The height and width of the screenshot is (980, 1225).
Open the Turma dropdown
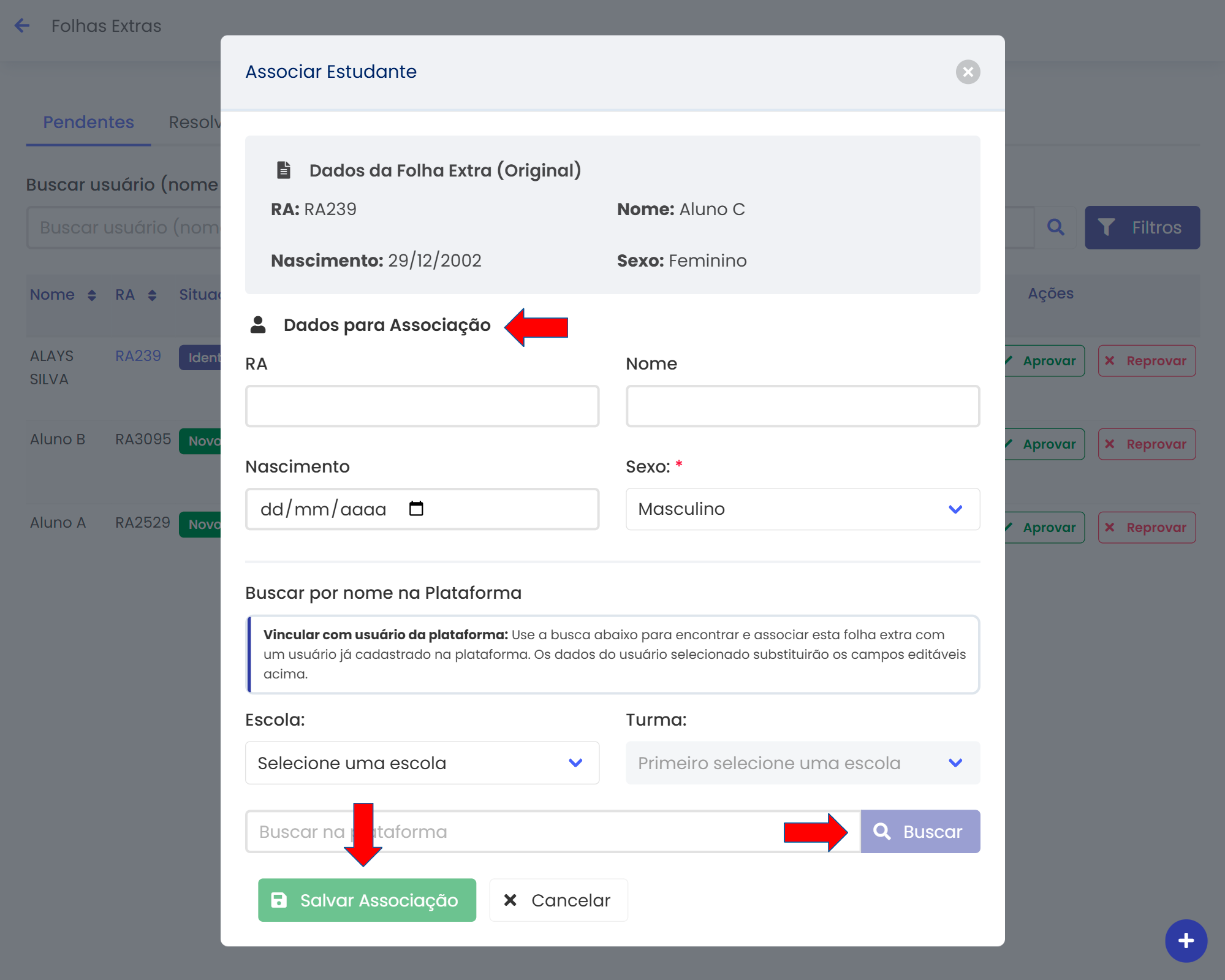pyautogui.click(x=802, y=763)
